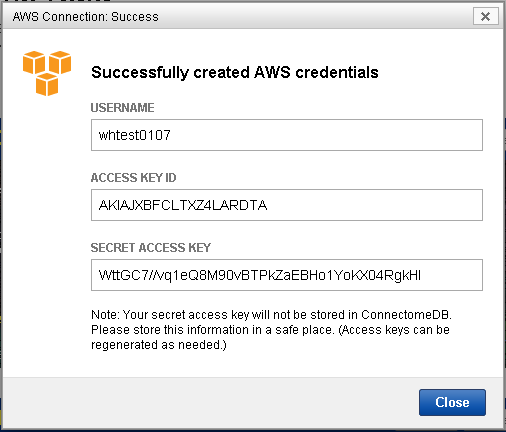
Task: Click the USERNAME field label
Action: click(122, 108)
